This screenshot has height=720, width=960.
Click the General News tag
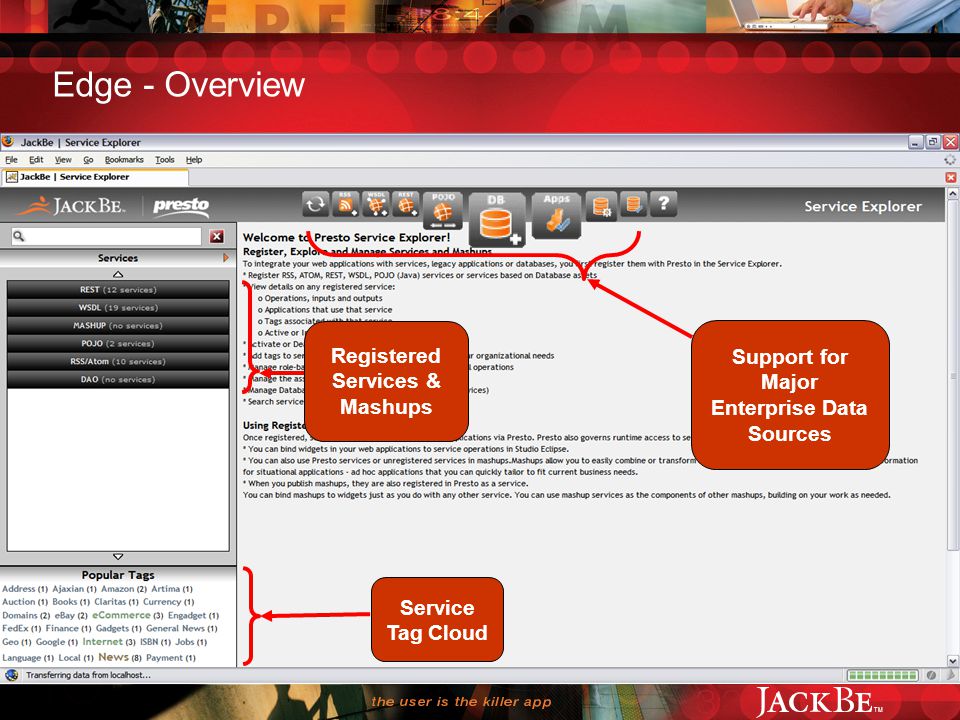(x=175, y=628)
